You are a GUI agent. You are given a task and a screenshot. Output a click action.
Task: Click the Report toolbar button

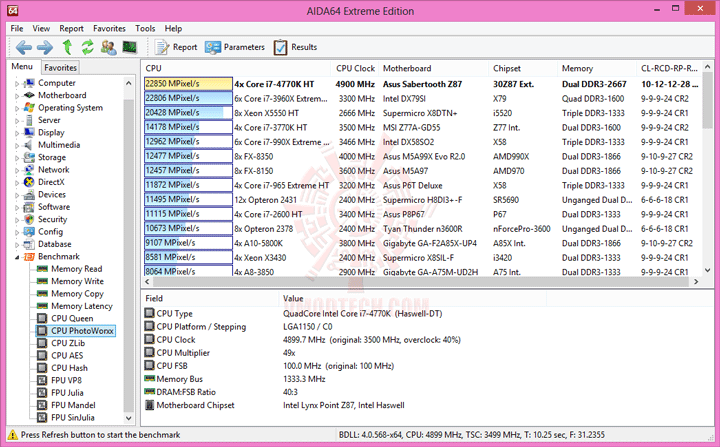[x=176, y=47]
